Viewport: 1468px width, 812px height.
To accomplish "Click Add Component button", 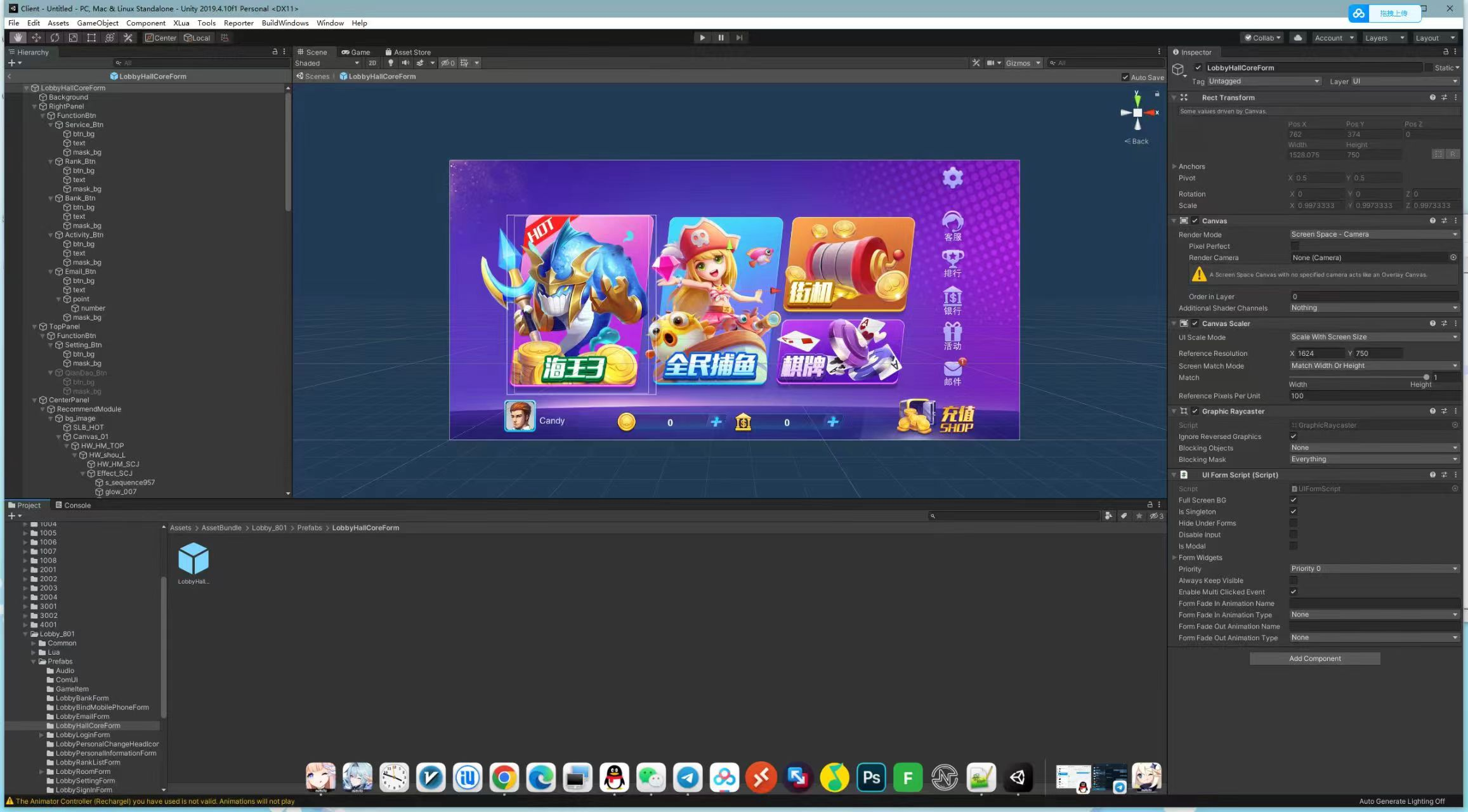I will [x=1314, y=658].
